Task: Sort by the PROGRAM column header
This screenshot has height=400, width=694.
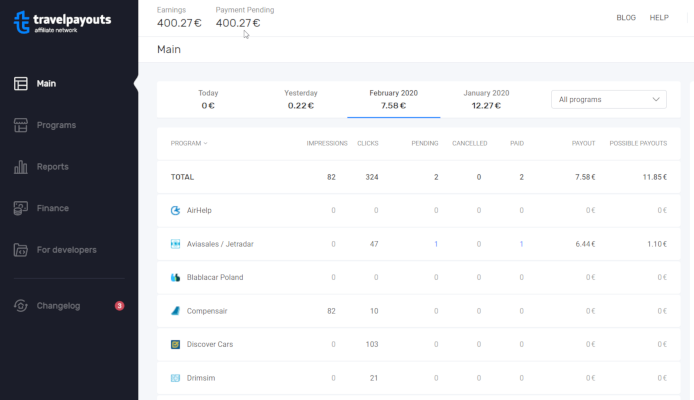Action: coord(189,143)
